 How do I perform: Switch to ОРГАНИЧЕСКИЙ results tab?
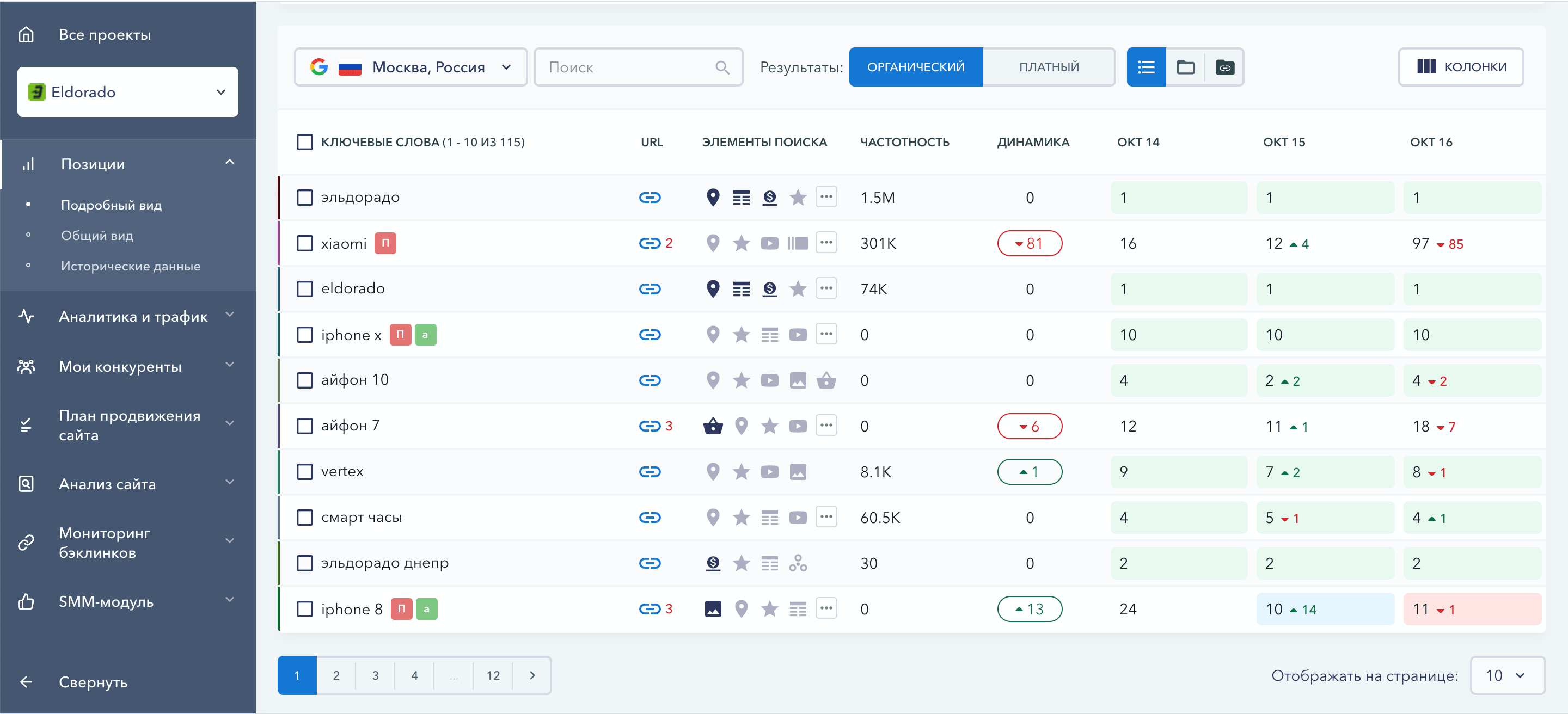[915, 67]
